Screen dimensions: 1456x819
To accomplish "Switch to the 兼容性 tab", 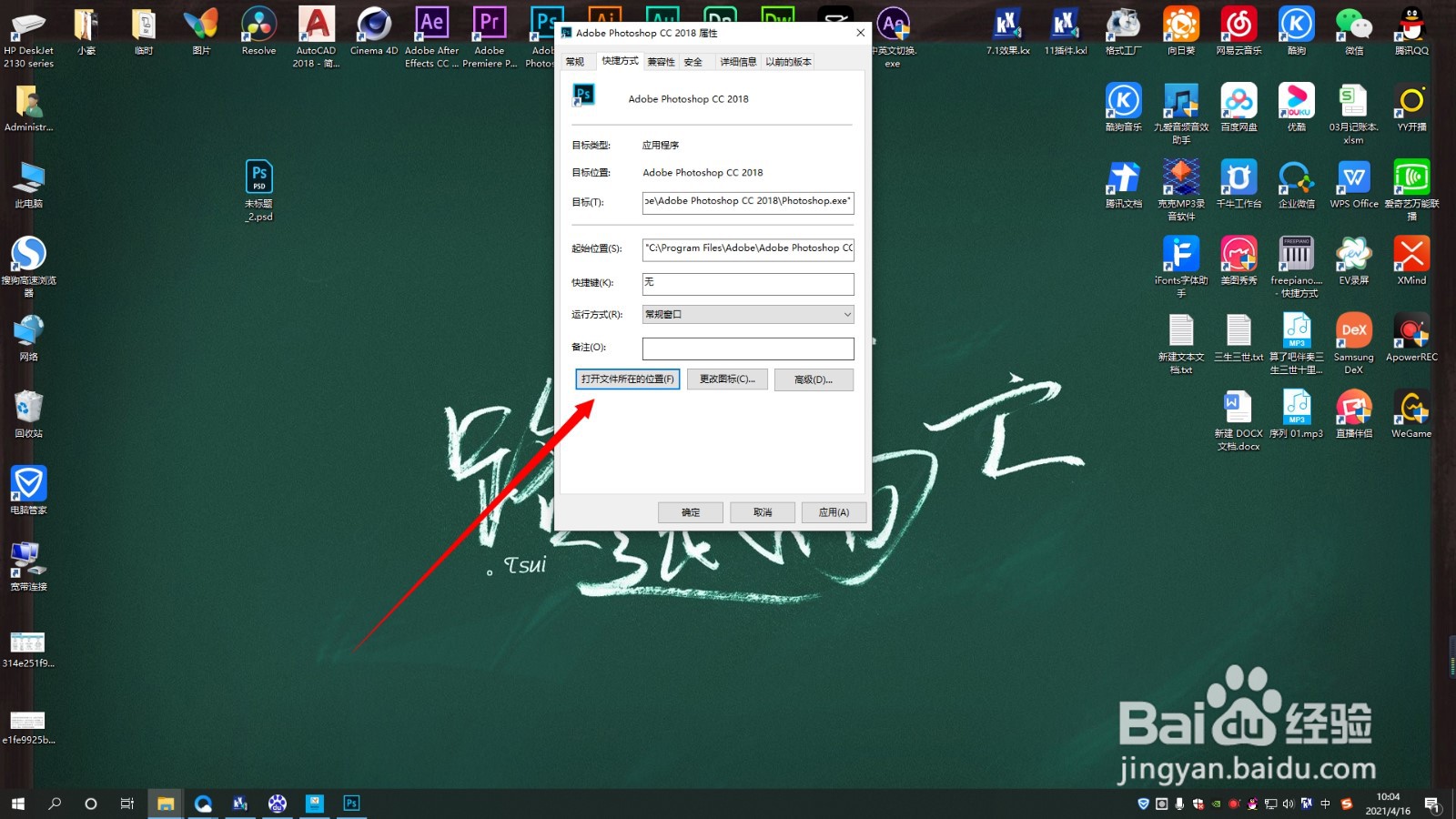I will pos(662,62).
